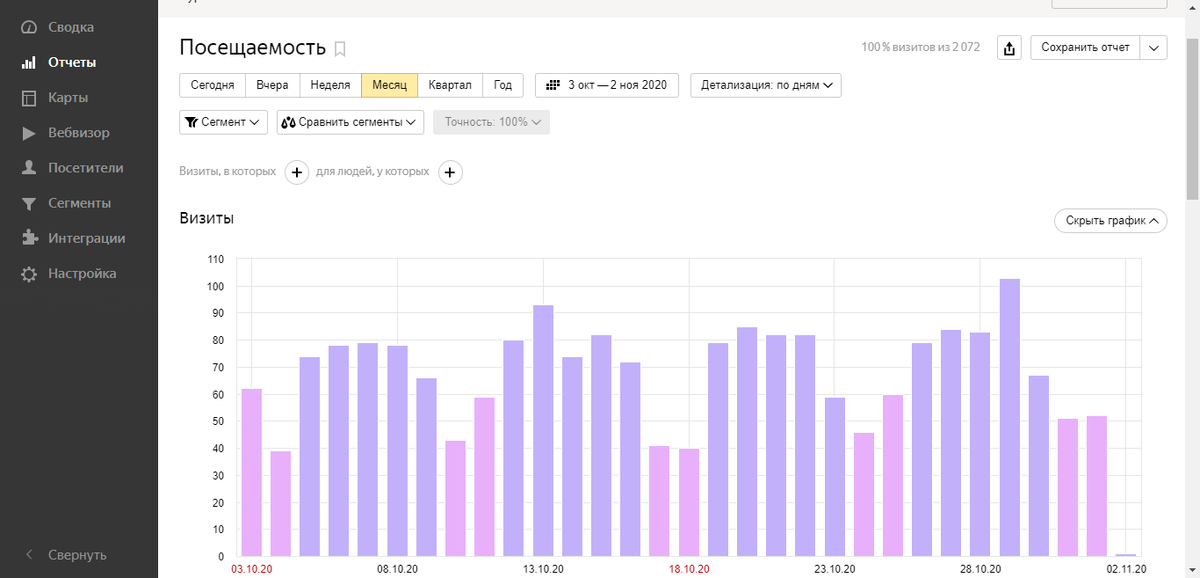The image size is (1200, 578).
Task: Click the Сегменты funnel icon
Action: point(29,203)
